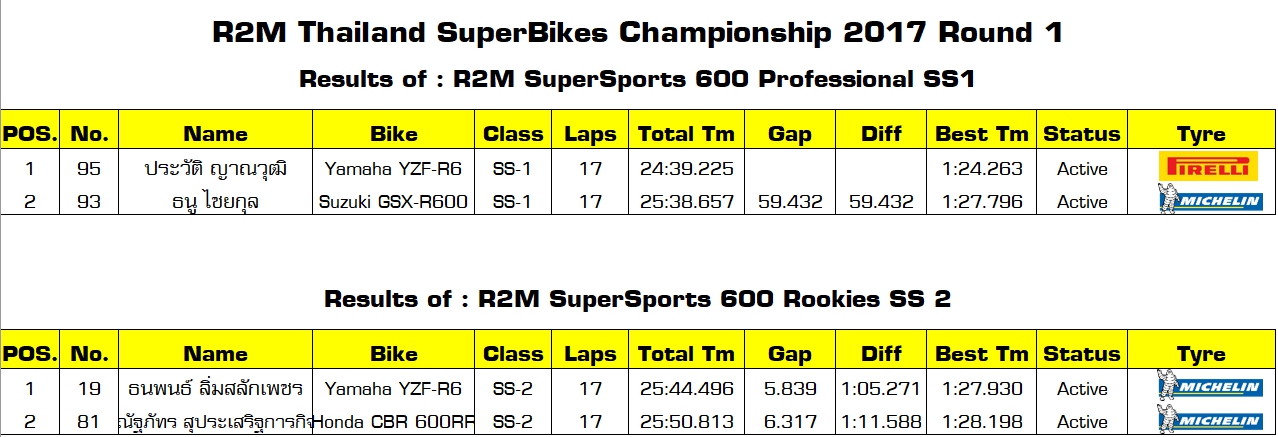The width and height of the screenshot is (1278, 437).
Task: Select the SS1 table Best Tm header
Action: coord(981,133)
